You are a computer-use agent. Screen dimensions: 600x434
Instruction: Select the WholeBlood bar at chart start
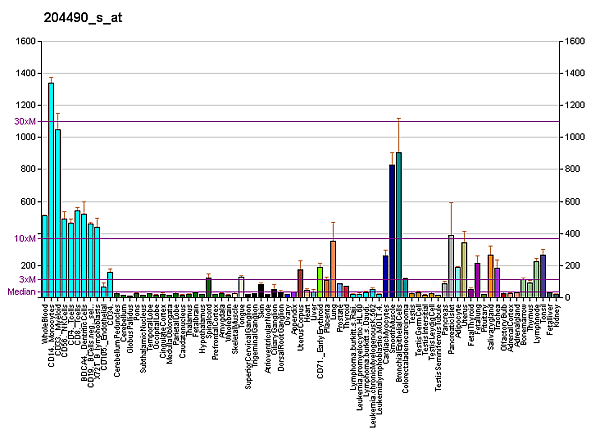(44, 256)
